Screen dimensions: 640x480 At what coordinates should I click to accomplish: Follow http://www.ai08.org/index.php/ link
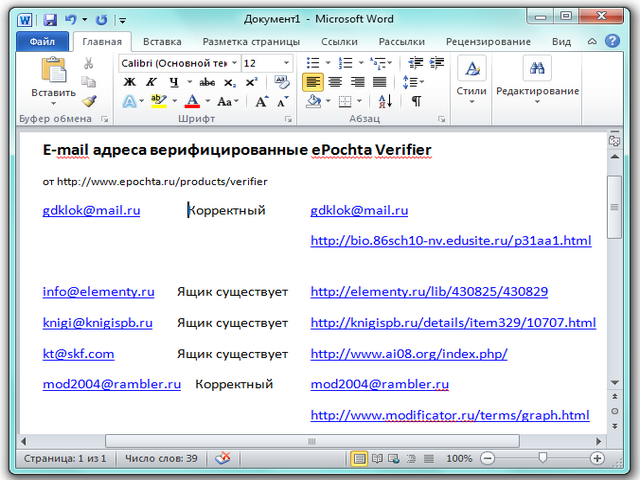[x=409, y=354]
